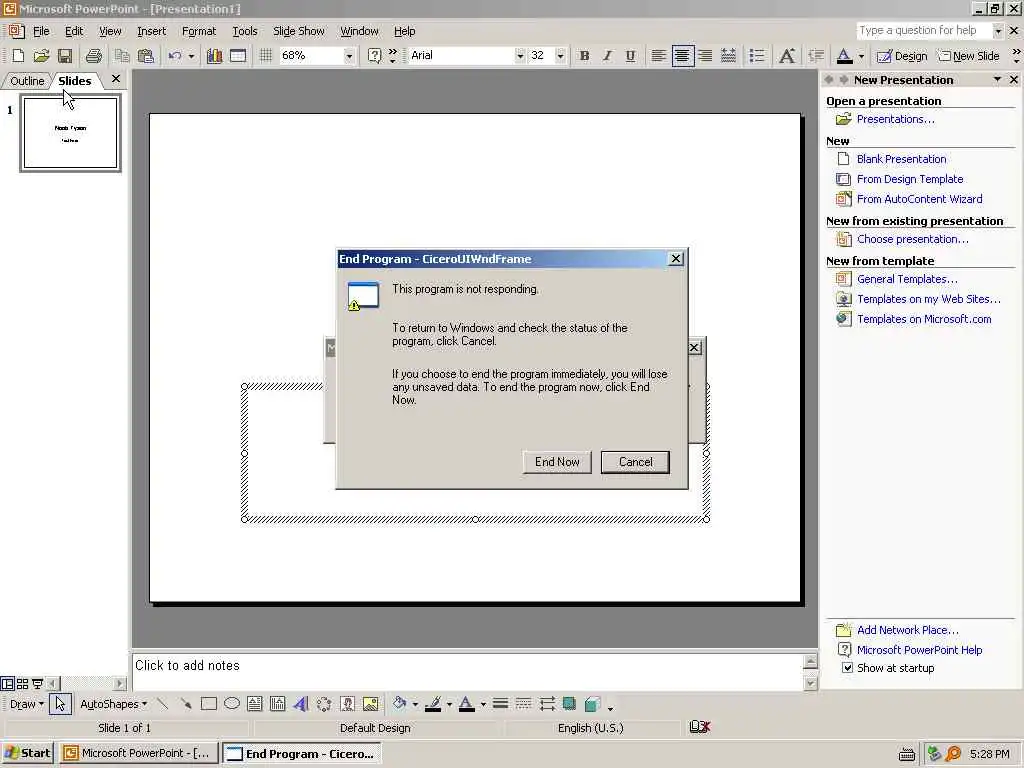Open the Undo history dropdown arrow
The image size is (1024, 768).
coord(191,56)
